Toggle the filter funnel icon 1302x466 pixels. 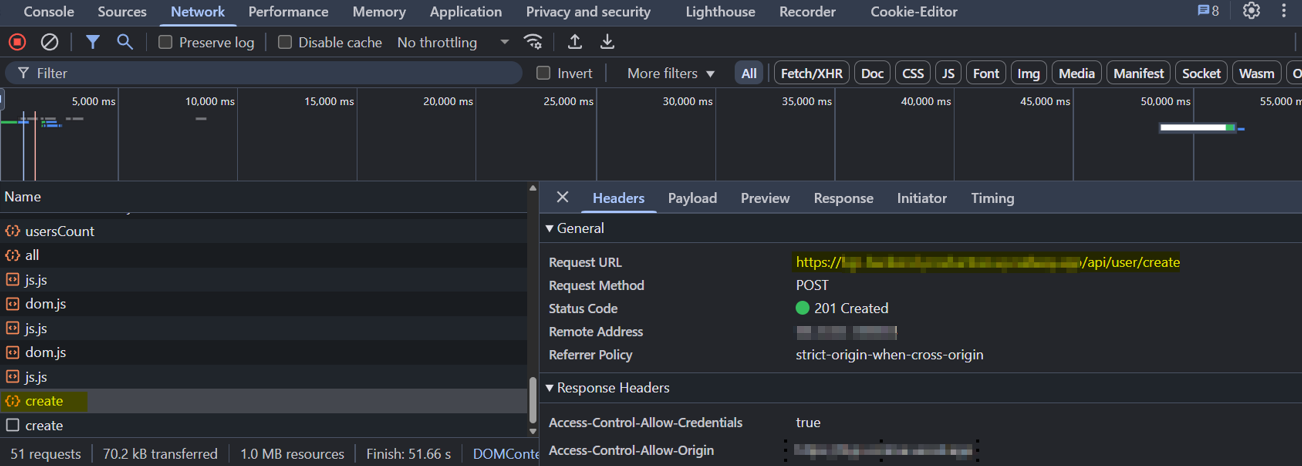tap(92, 42)
